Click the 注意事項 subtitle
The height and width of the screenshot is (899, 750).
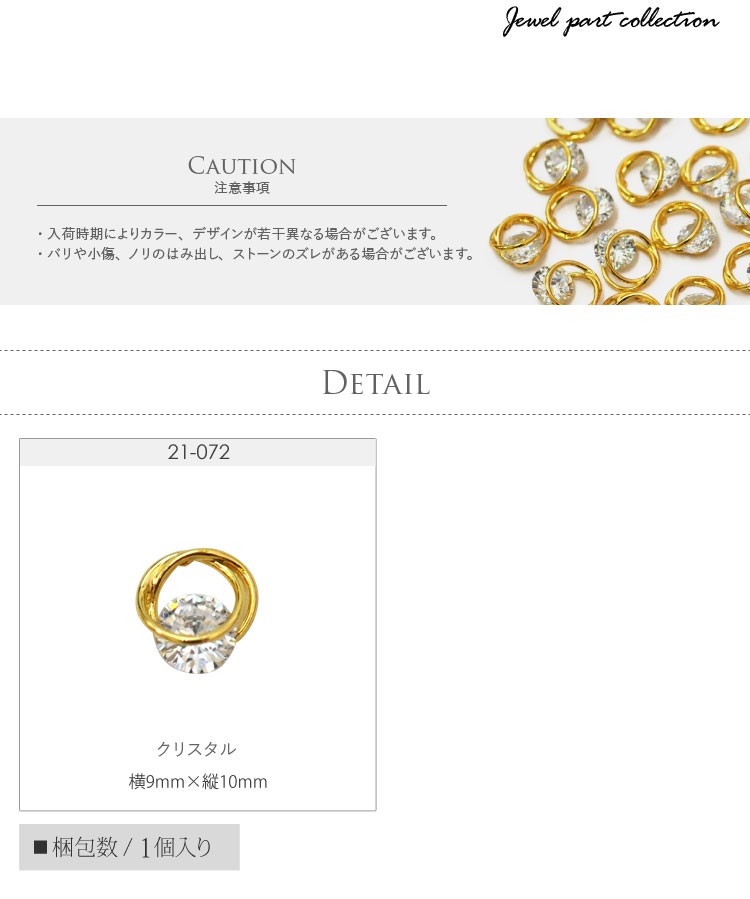pyautogui.click(x=241, y=188)
